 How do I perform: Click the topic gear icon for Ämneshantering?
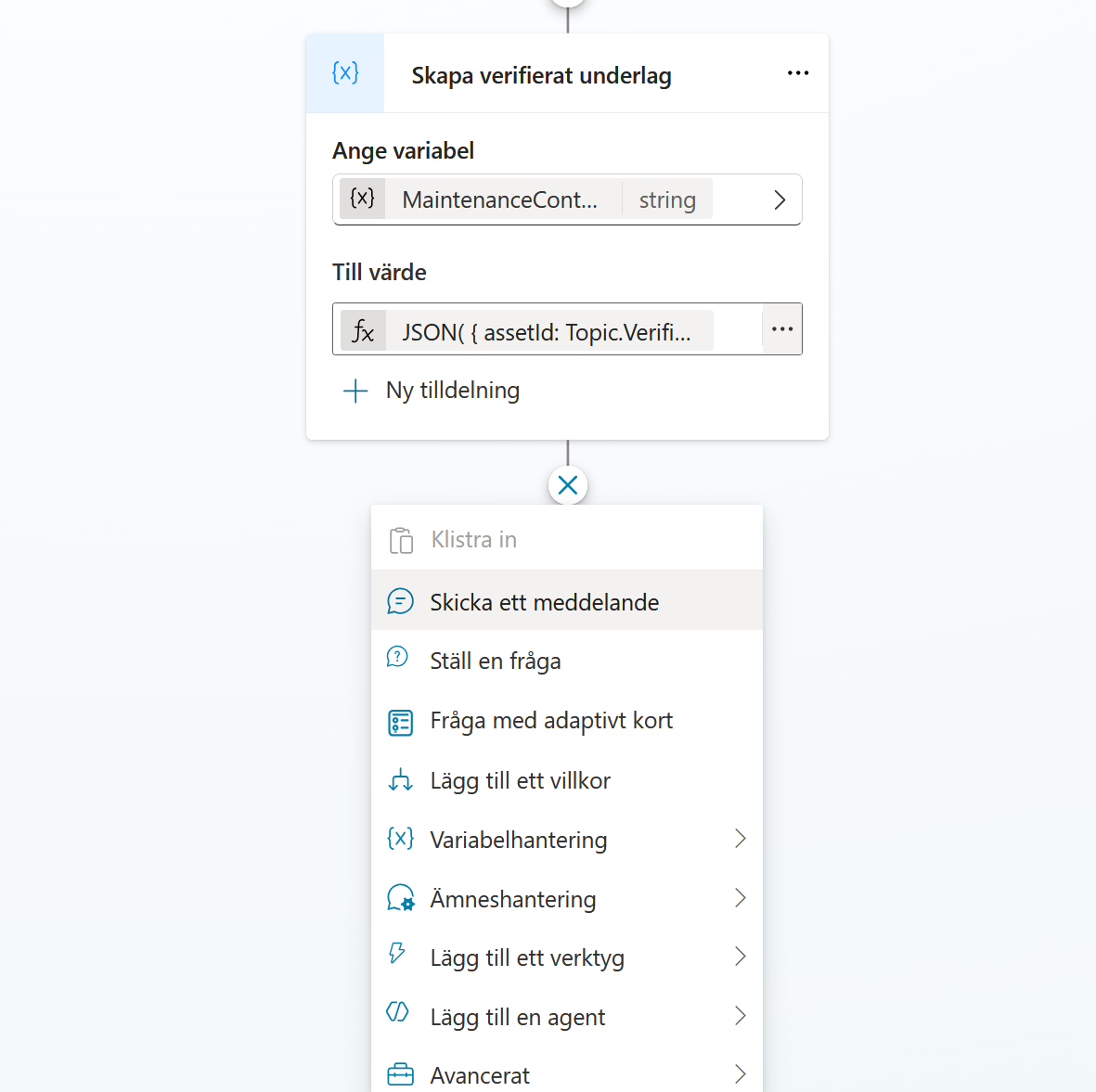(401, 898)
